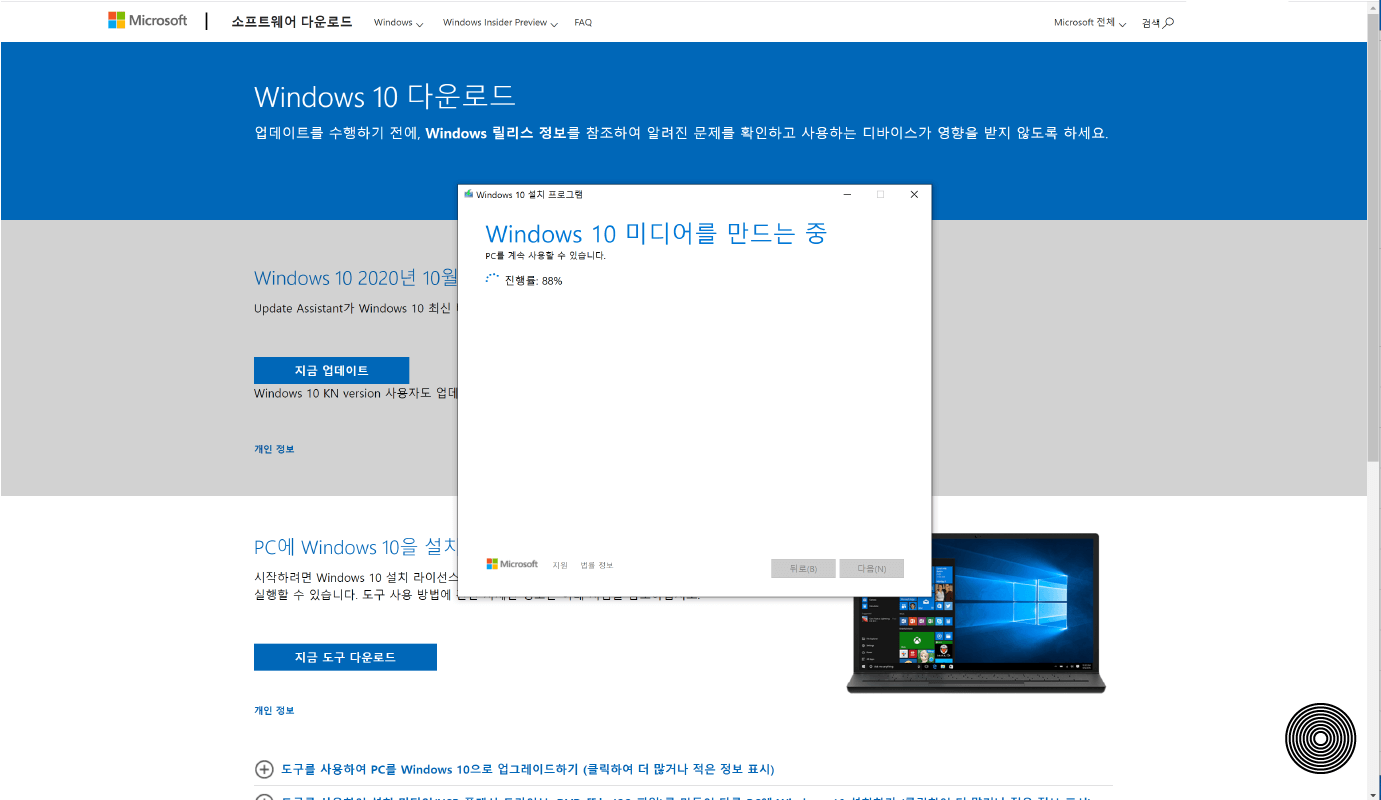Open the FAQ menu item

click(583, 22)
